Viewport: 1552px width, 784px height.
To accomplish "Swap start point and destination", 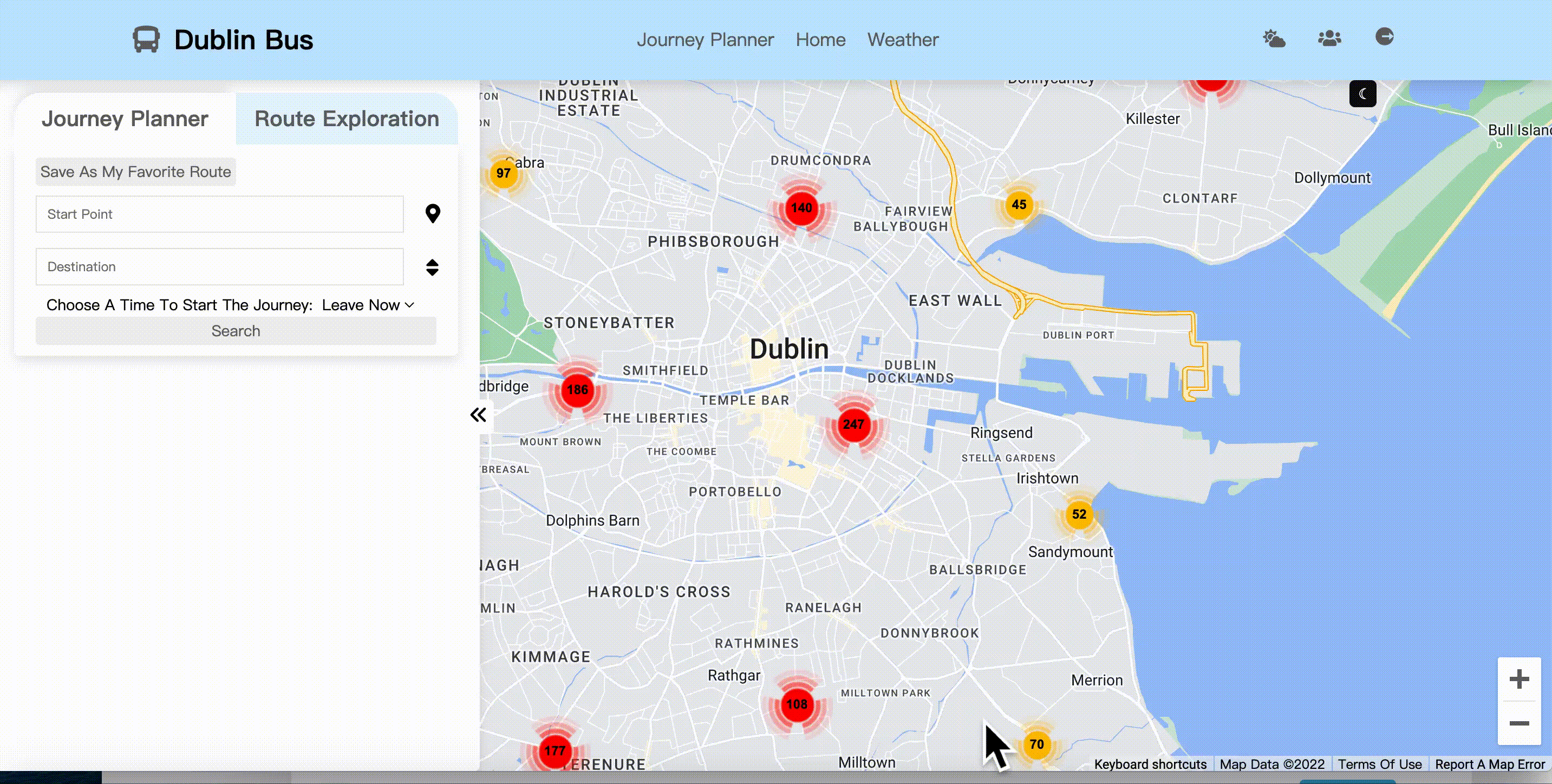I will pyautogui.click(x=432, y=267).
